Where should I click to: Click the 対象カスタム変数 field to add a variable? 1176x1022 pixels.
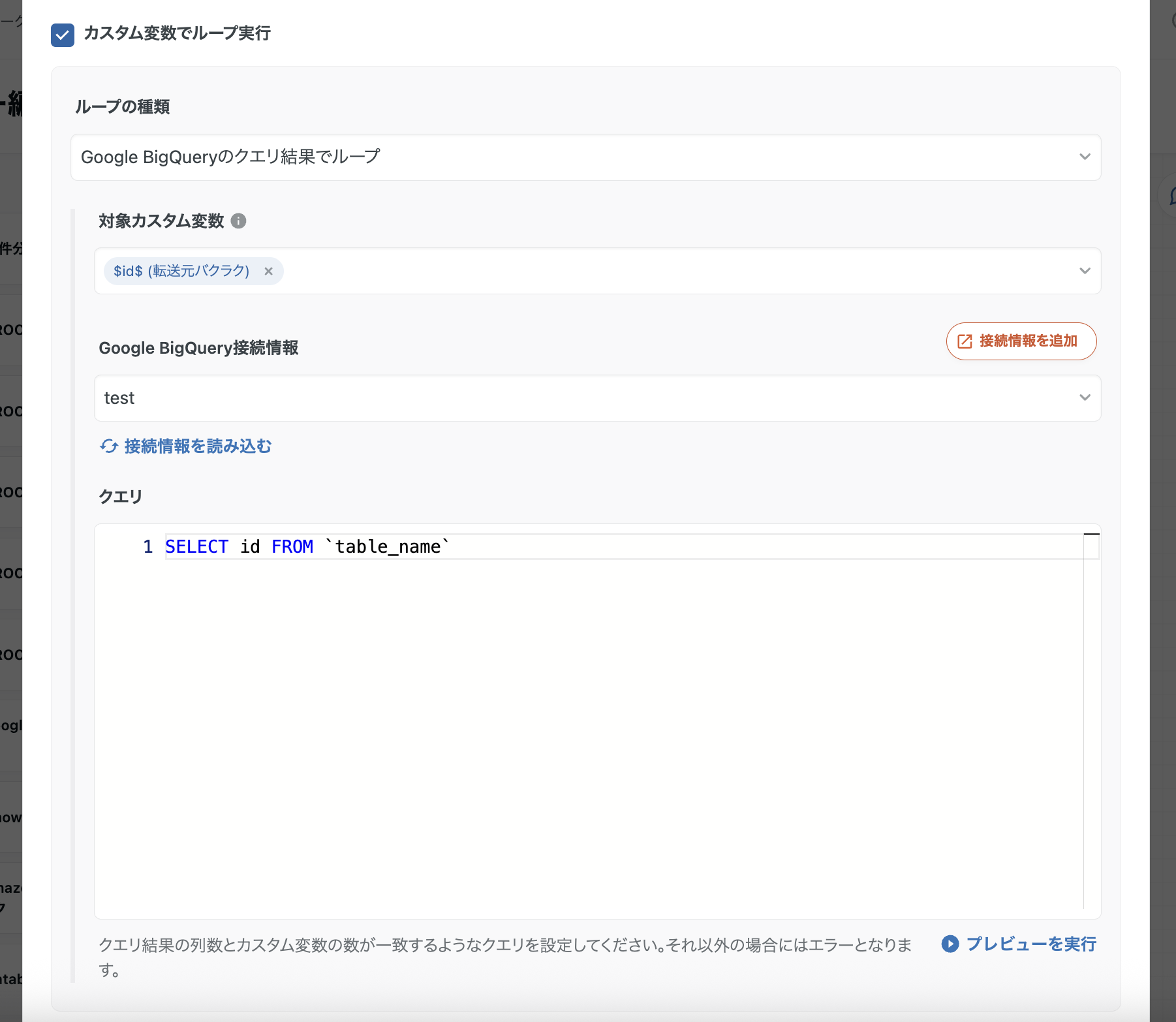(587, 271)
